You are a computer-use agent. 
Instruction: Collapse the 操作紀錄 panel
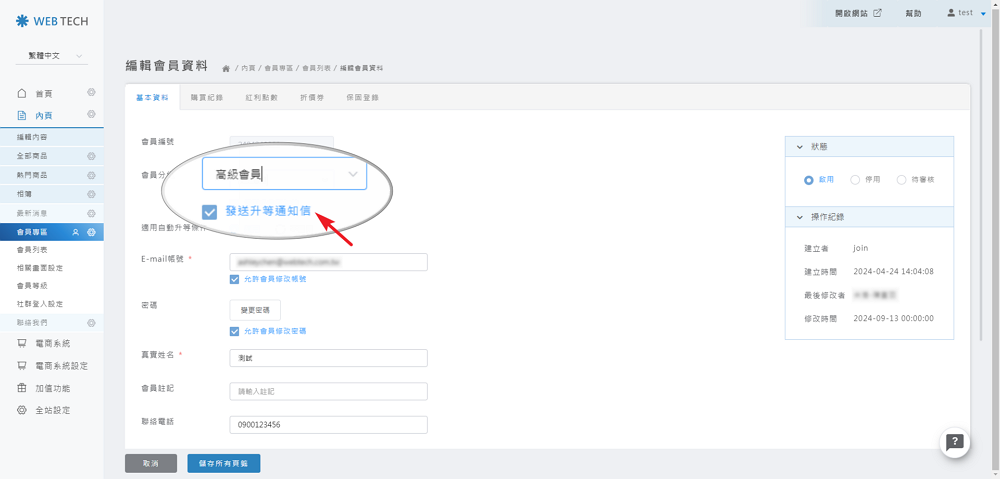tap(800, 217)
